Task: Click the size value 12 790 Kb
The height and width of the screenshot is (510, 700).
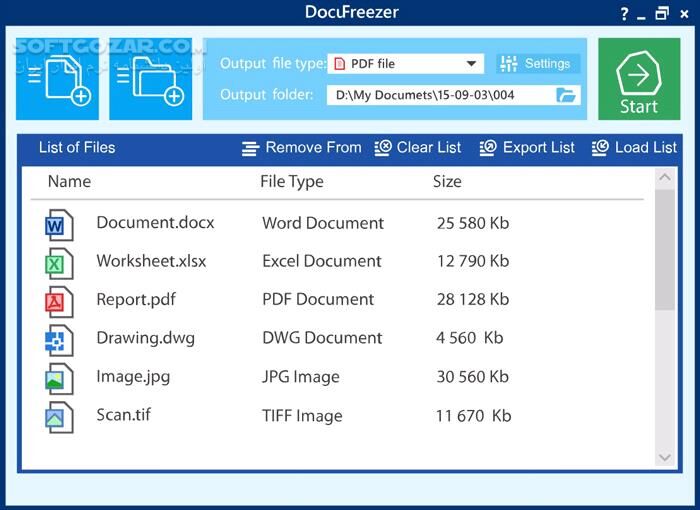Action: point(473,261)
